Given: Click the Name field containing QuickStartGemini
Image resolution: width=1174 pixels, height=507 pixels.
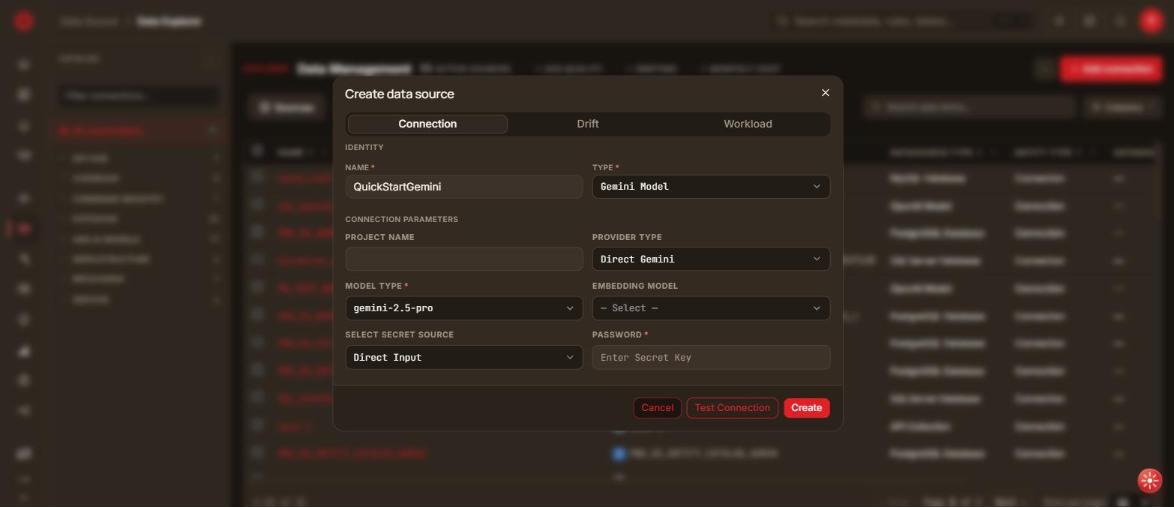Looking at the screenshot, I should tap(464, 186).
